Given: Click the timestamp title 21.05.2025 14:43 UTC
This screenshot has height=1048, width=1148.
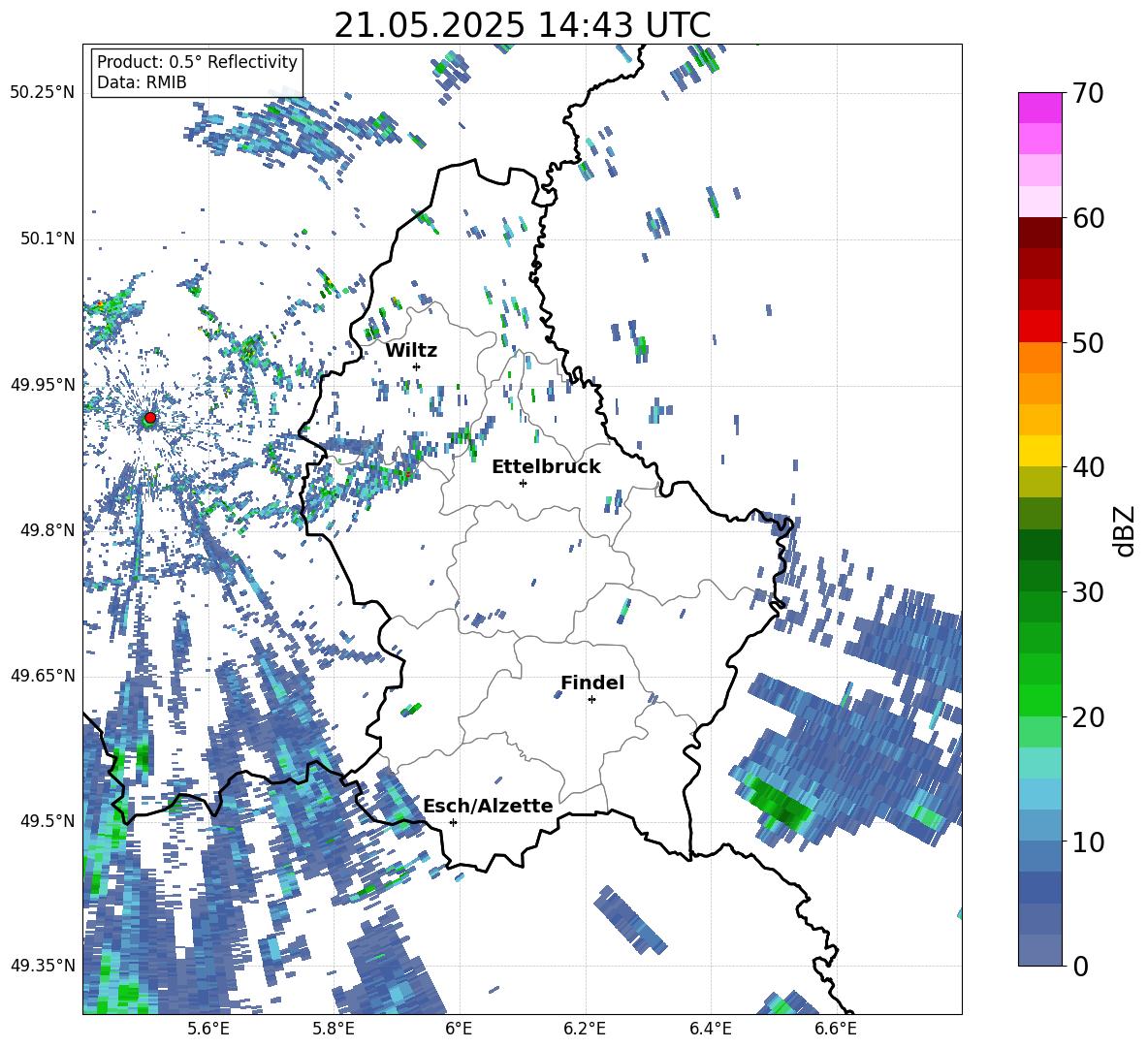Looking at the screenshot, I should pyautogui.click(x=523, y=25).
